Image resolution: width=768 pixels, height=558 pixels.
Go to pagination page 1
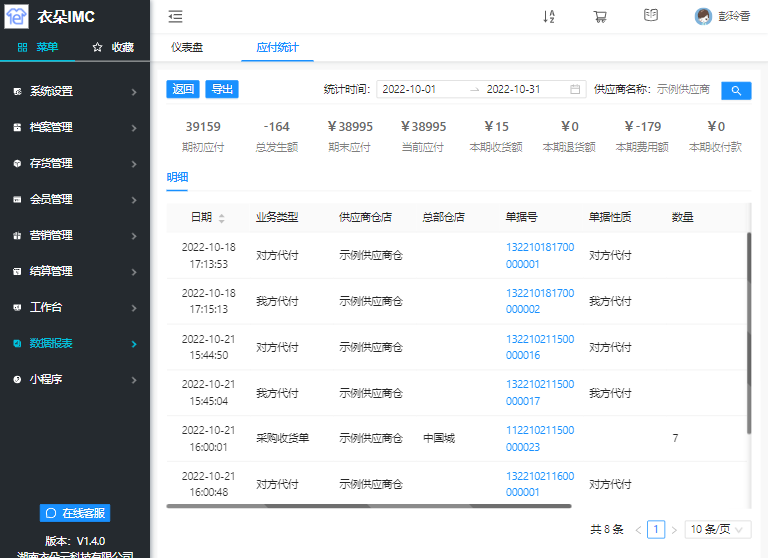[656, 529]
